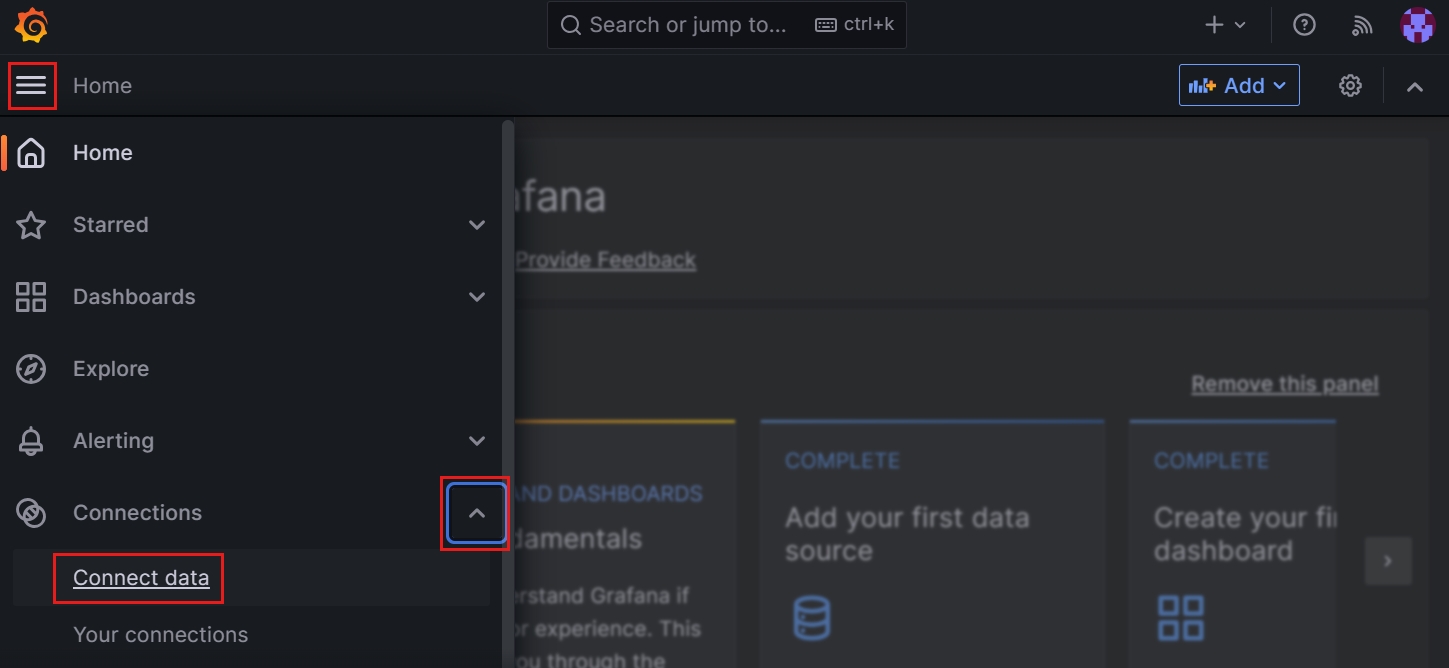Viewport: 1449px width, 668px height.
Task: Collapse the Connections section chevron
Action: (x=476, y=512)
